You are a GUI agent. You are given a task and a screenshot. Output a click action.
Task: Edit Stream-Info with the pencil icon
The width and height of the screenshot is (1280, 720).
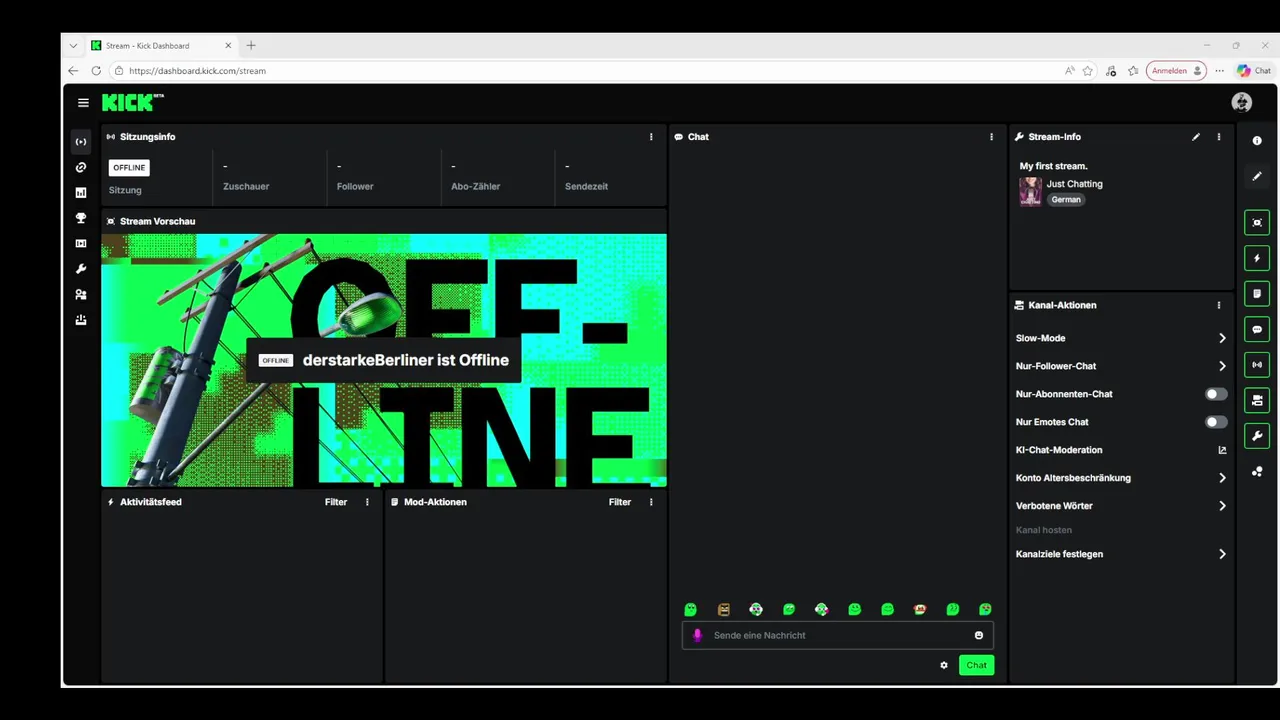(1196, 137)
